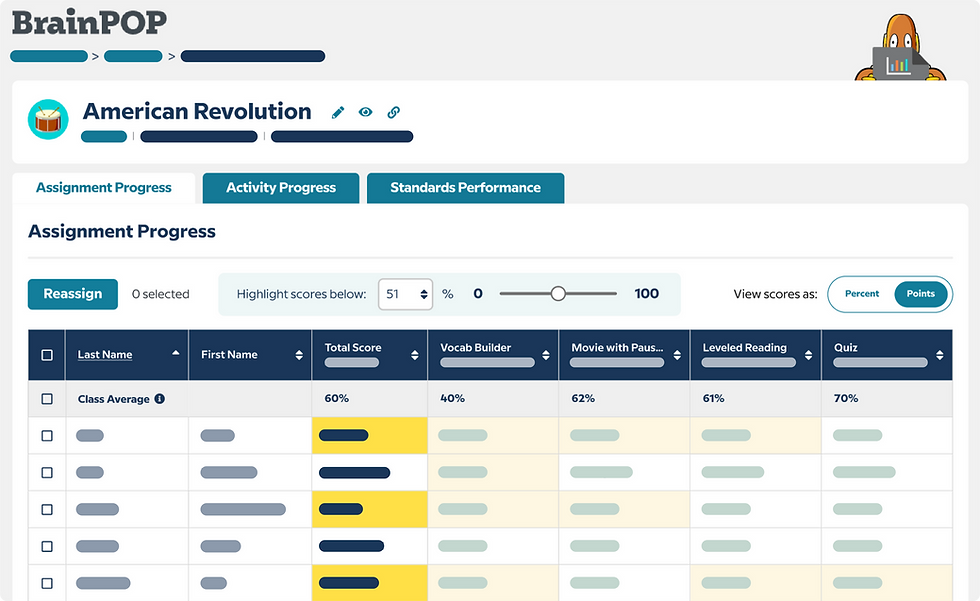Click the Quiz class average 70%
The width and height of the screenshot is (980, 601).
pos(846,398)
